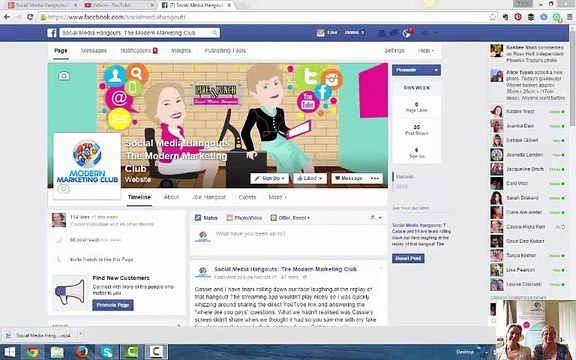The height and width of the screenshot is (360, 576).
Task: Open the composer audience selector dropdown
Action: [x=376, y=218]
